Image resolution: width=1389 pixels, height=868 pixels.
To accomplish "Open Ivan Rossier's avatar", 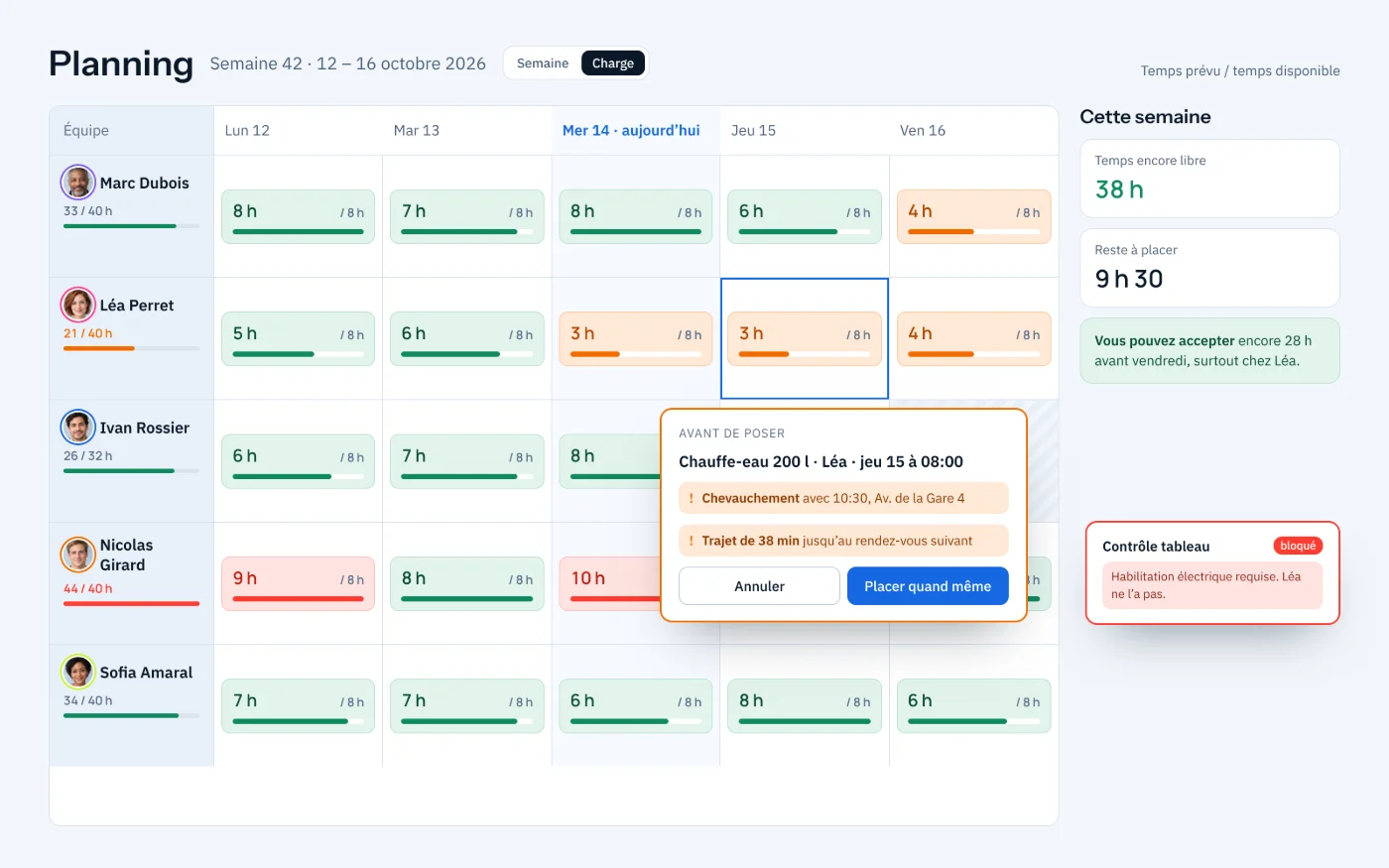I will pos(77,428).
